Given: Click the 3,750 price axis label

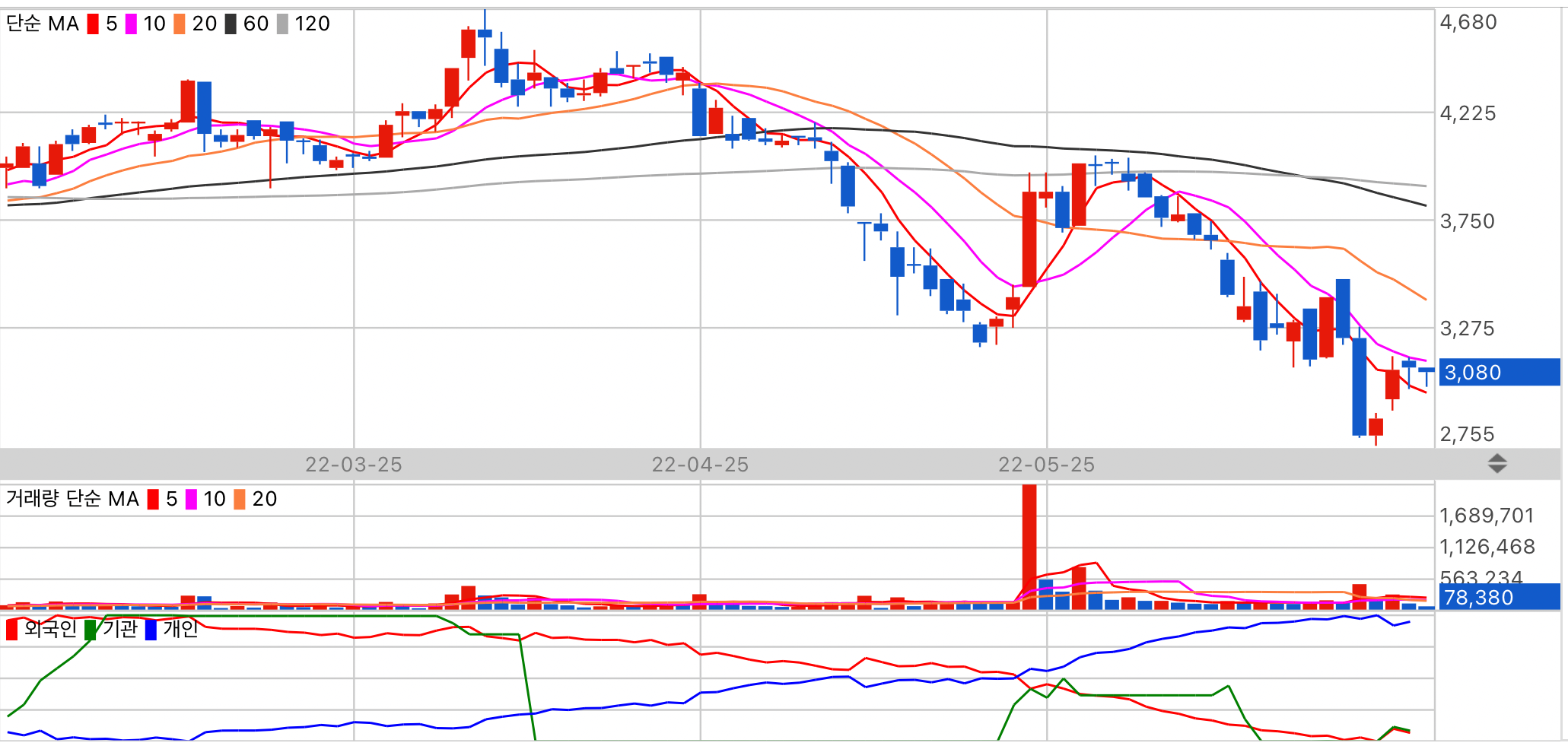Looking at the screenshot, I should [1468, 221].
